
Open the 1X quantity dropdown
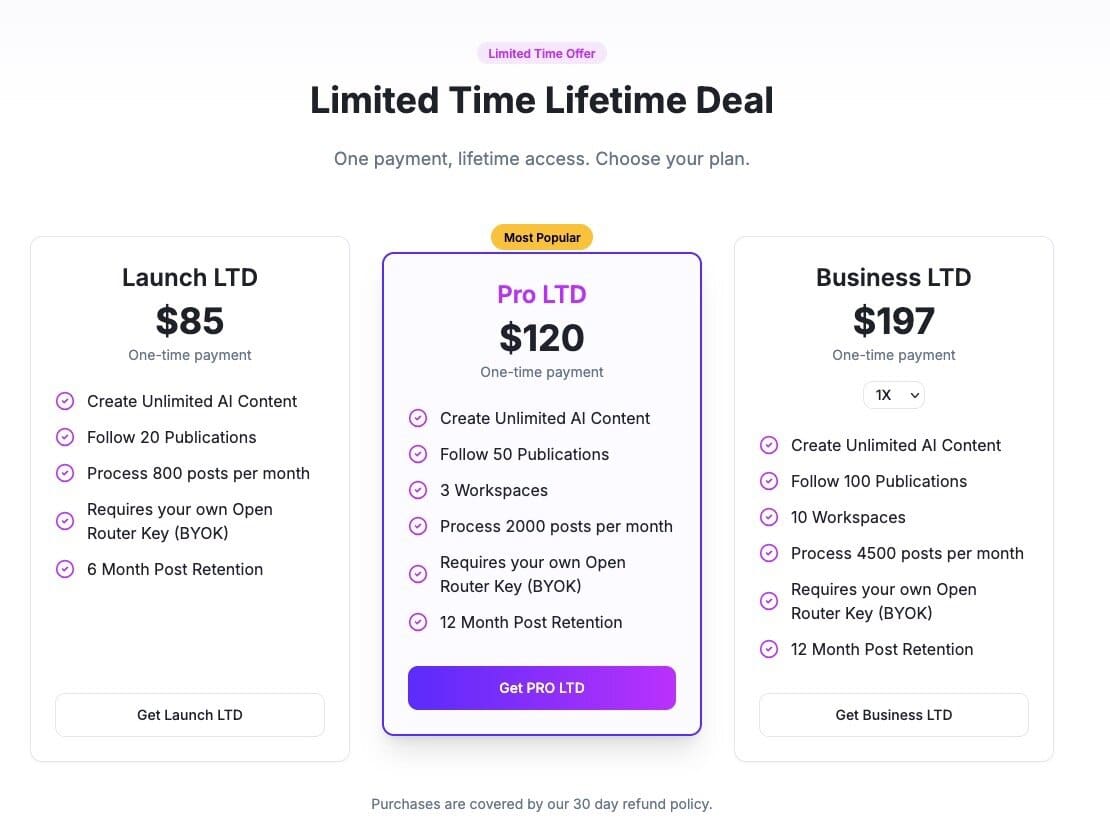893,395
